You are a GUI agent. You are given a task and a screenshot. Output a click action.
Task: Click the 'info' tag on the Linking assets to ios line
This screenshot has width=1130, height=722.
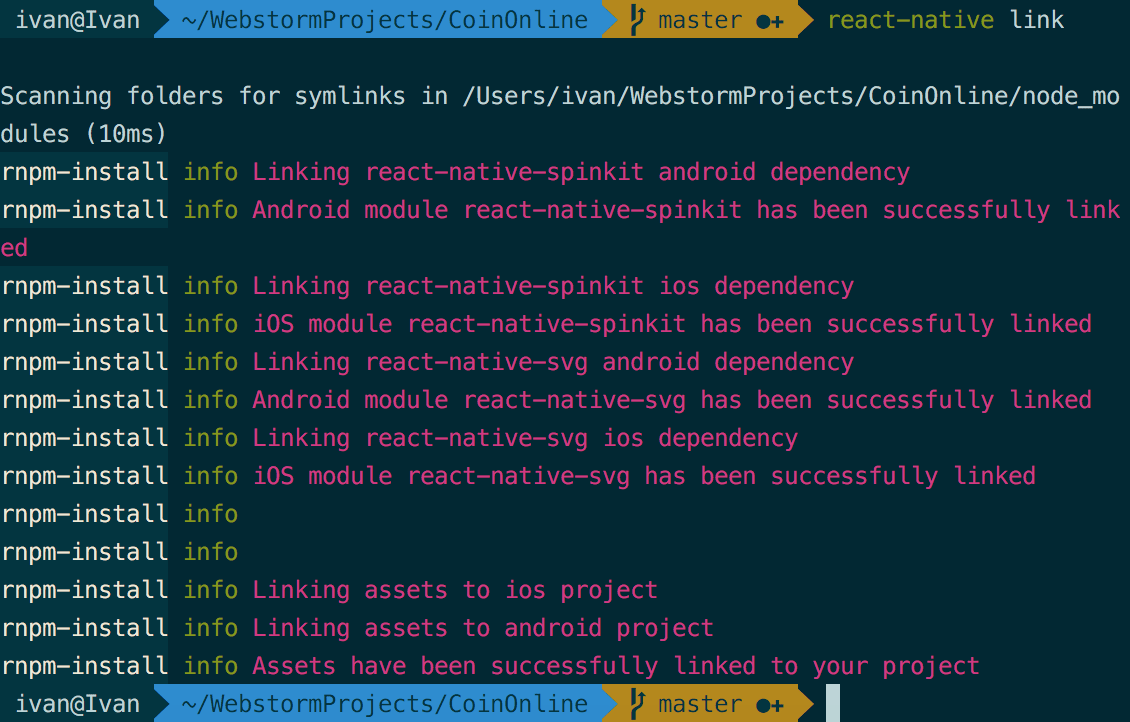210,589
